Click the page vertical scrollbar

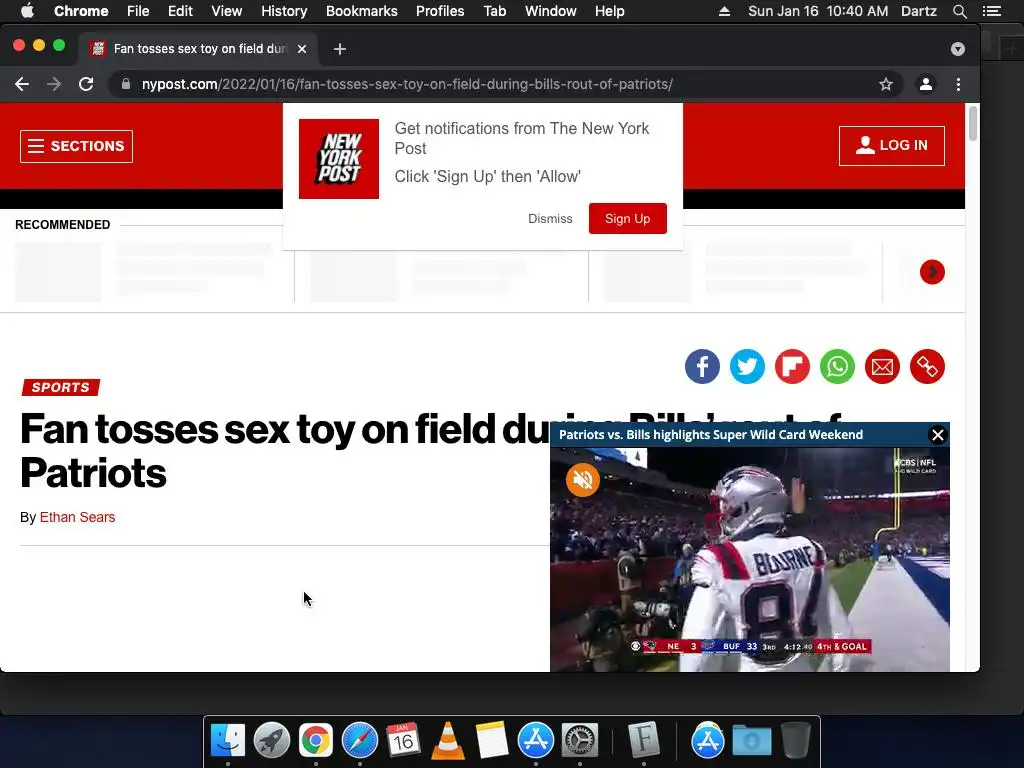click(x=972, y=123)
